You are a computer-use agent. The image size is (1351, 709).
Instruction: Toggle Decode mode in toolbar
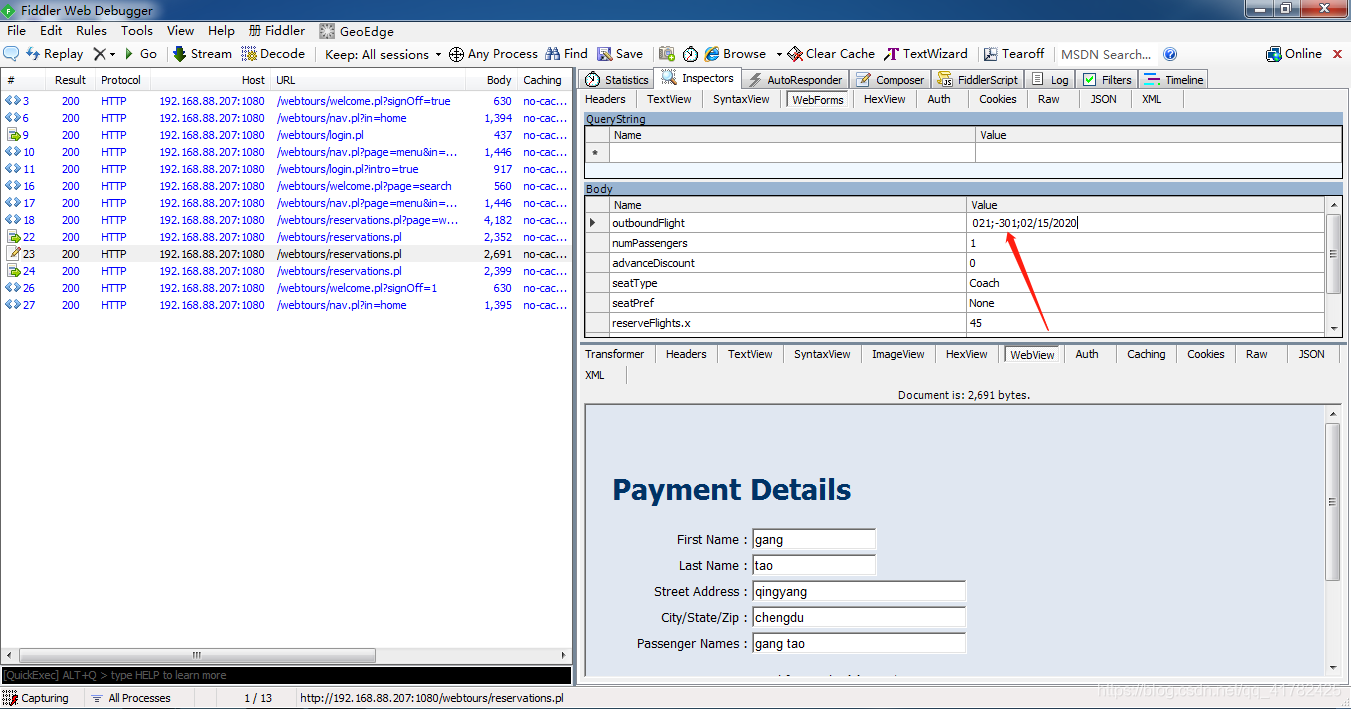point(273,54)
